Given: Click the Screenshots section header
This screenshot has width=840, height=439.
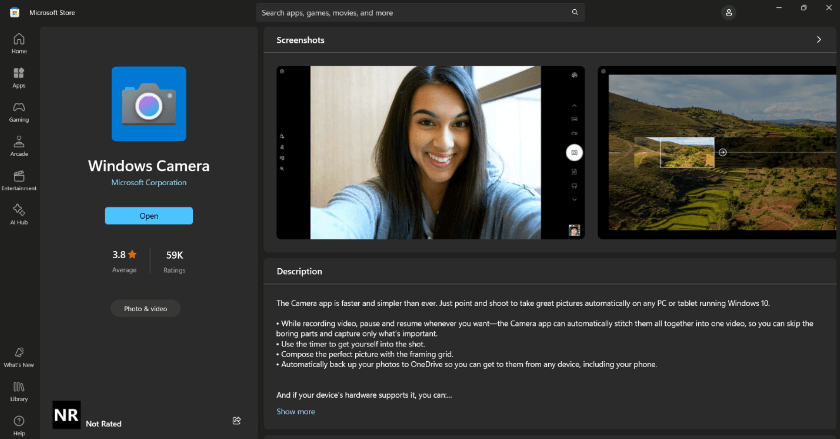Looking at the screenshot, I should 301,40.
